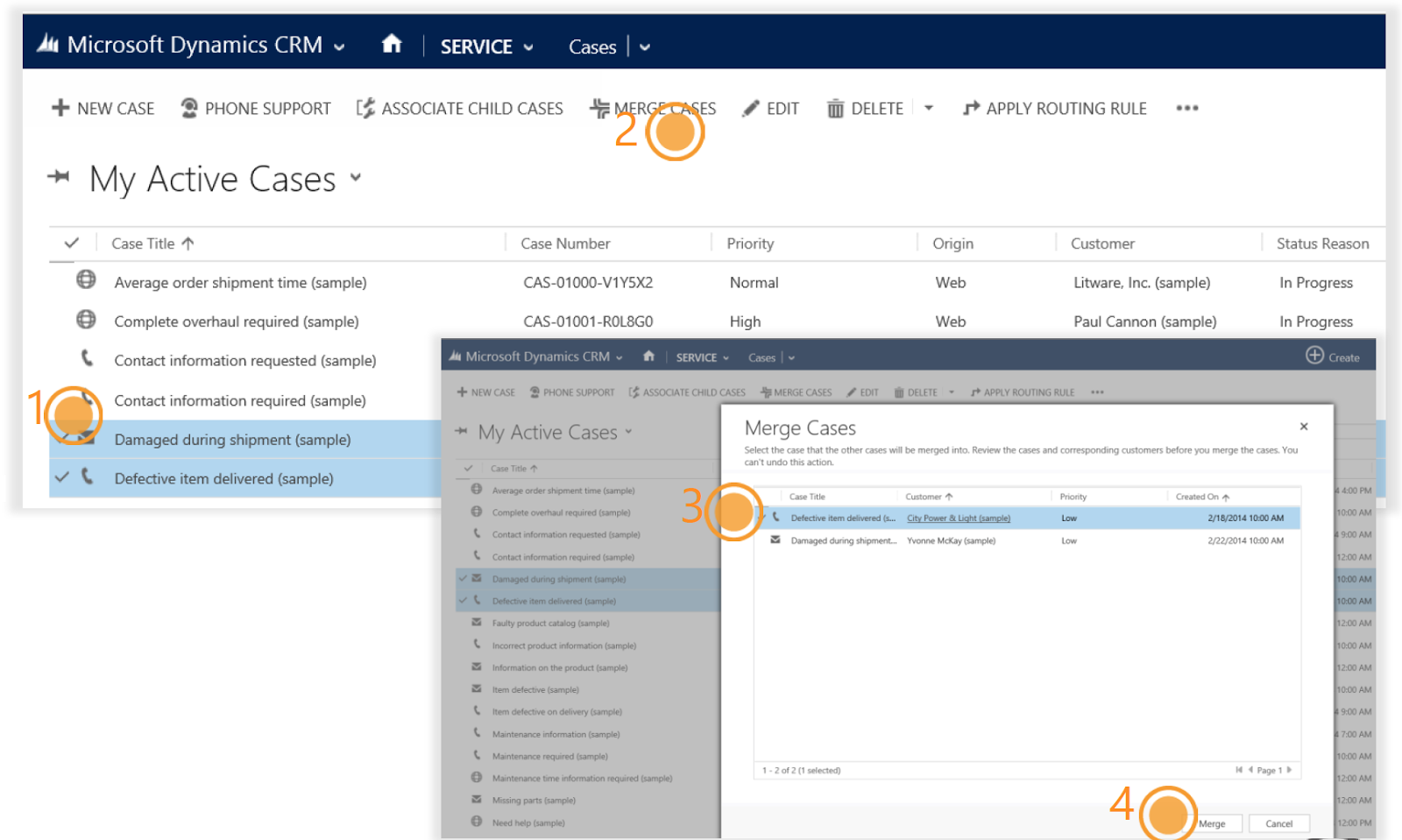
Task: Select the Yvonne McKay (sample) cell in the Merge Cases dialog
Action: point(951,540)
